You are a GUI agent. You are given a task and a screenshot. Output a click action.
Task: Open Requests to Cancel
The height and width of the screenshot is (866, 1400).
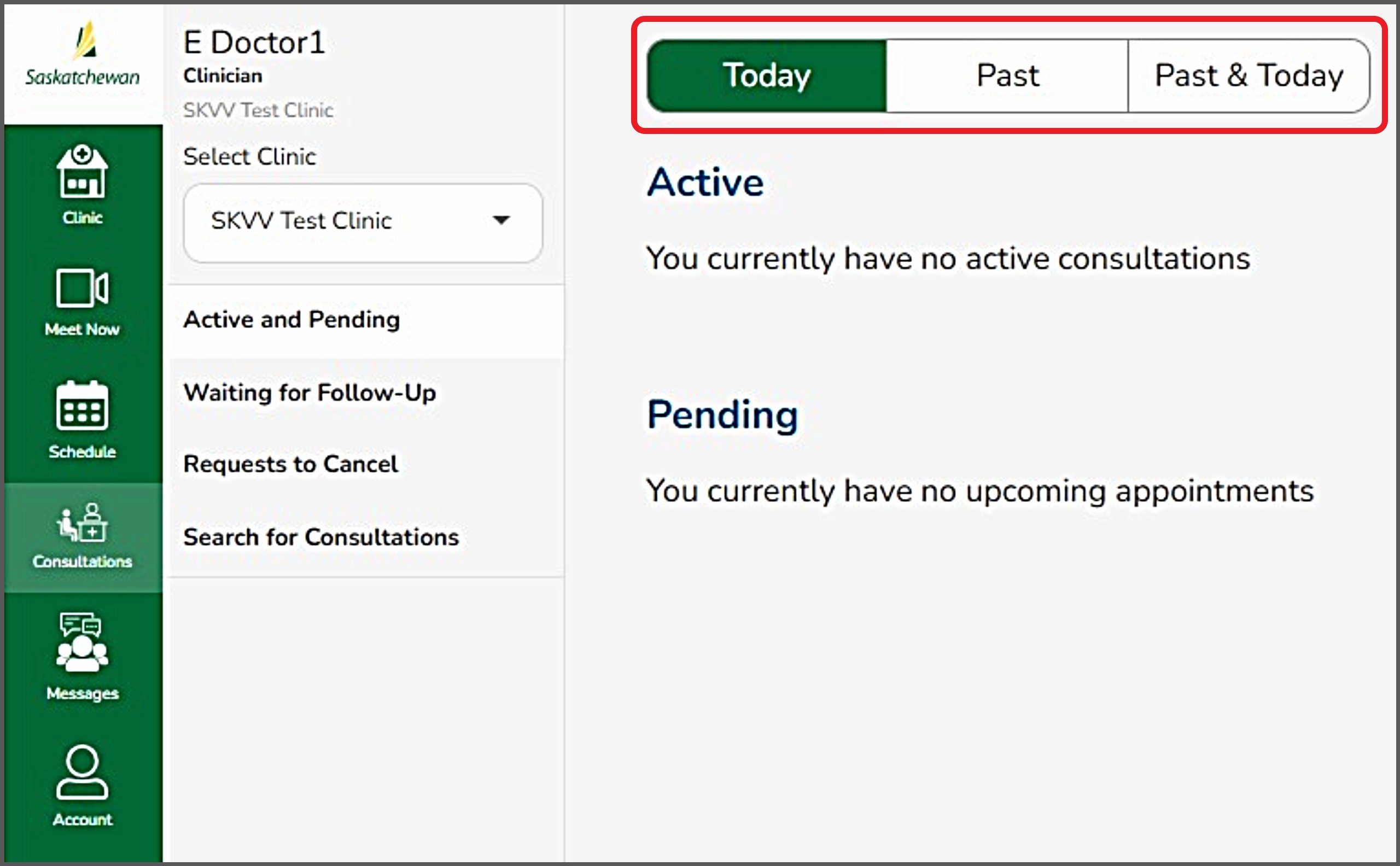290,464
